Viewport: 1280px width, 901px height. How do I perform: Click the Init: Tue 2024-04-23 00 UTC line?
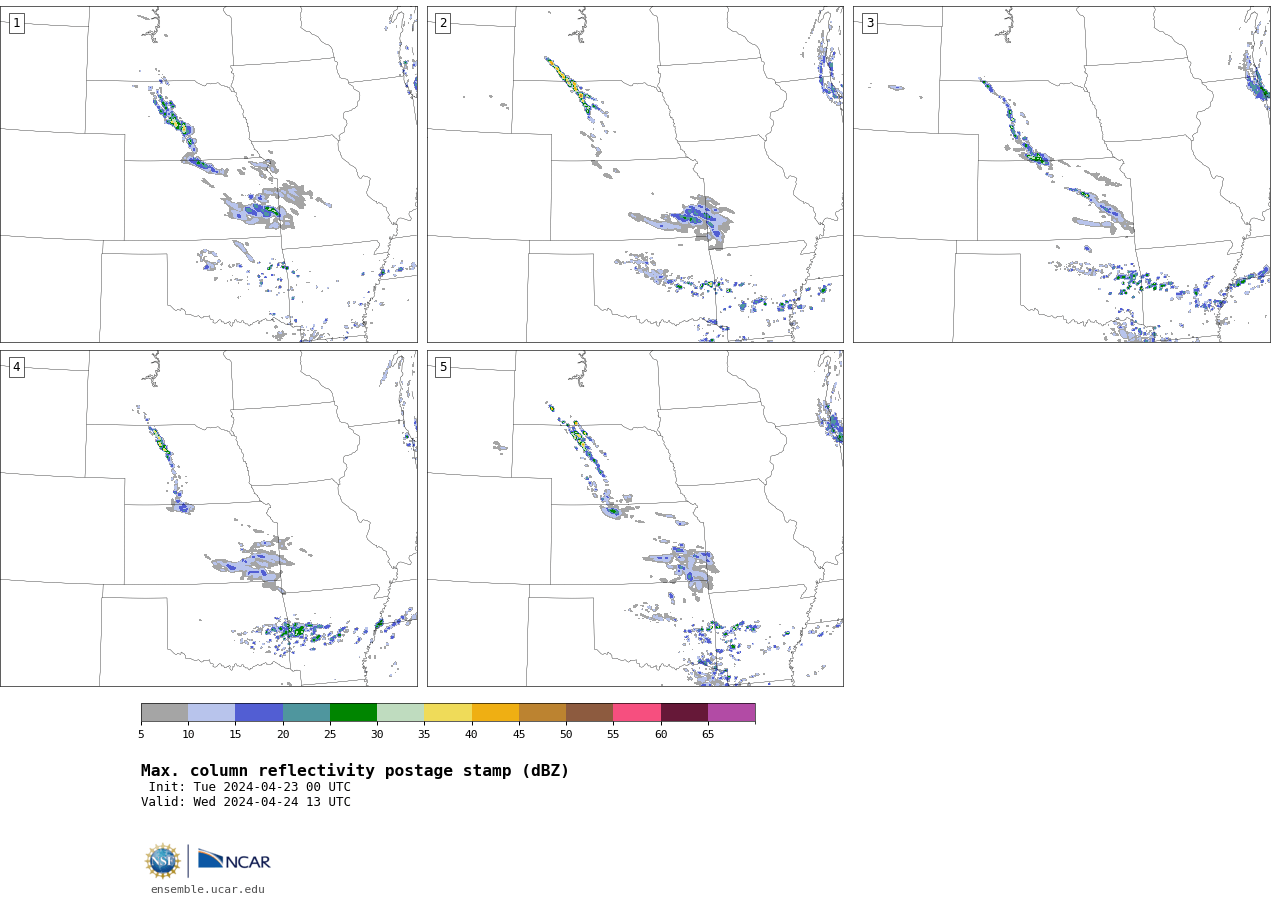(250, 787)
